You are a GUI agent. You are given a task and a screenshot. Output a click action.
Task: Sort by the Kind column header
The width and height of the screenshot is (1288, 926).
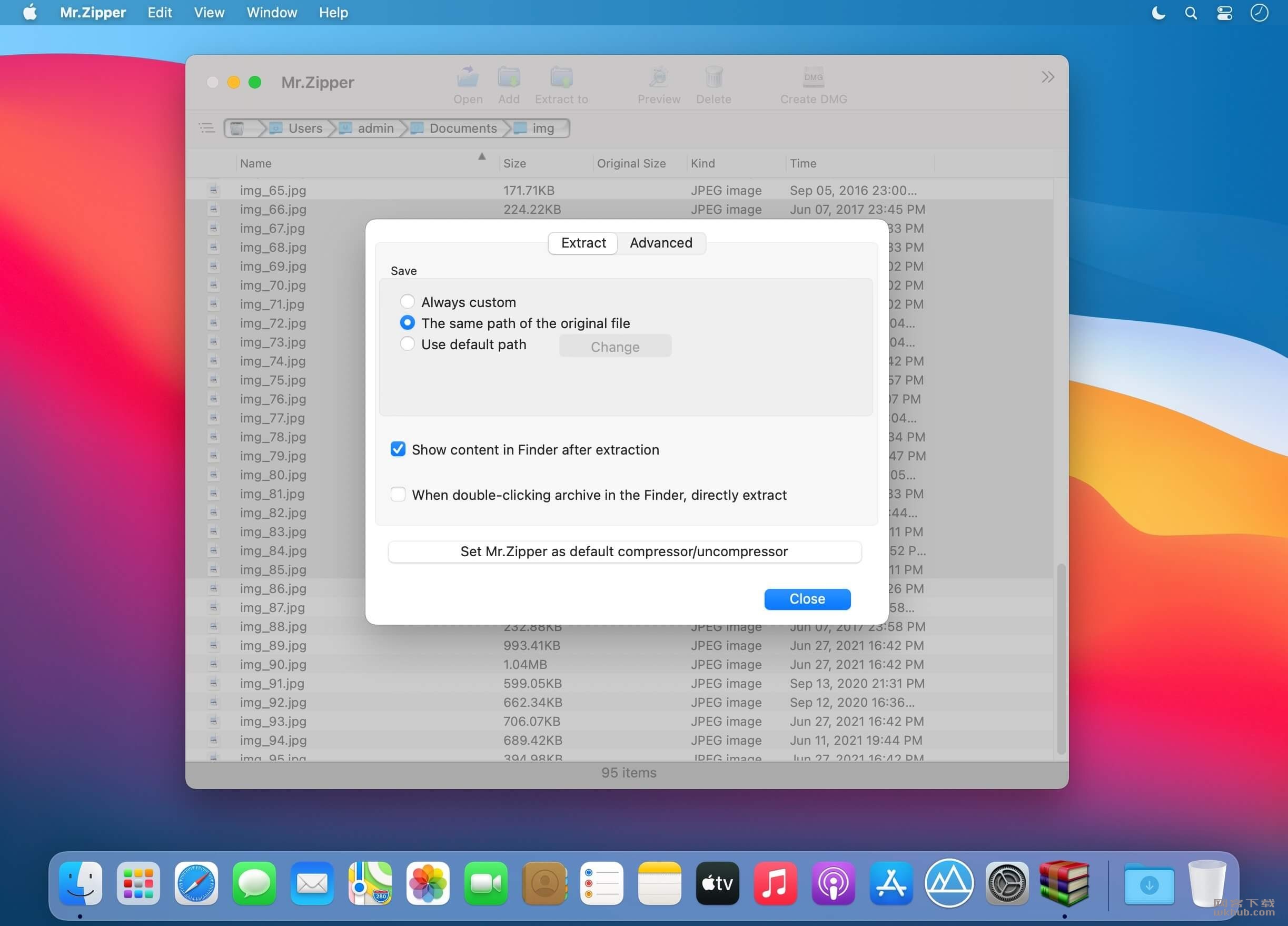click(736, 163)
